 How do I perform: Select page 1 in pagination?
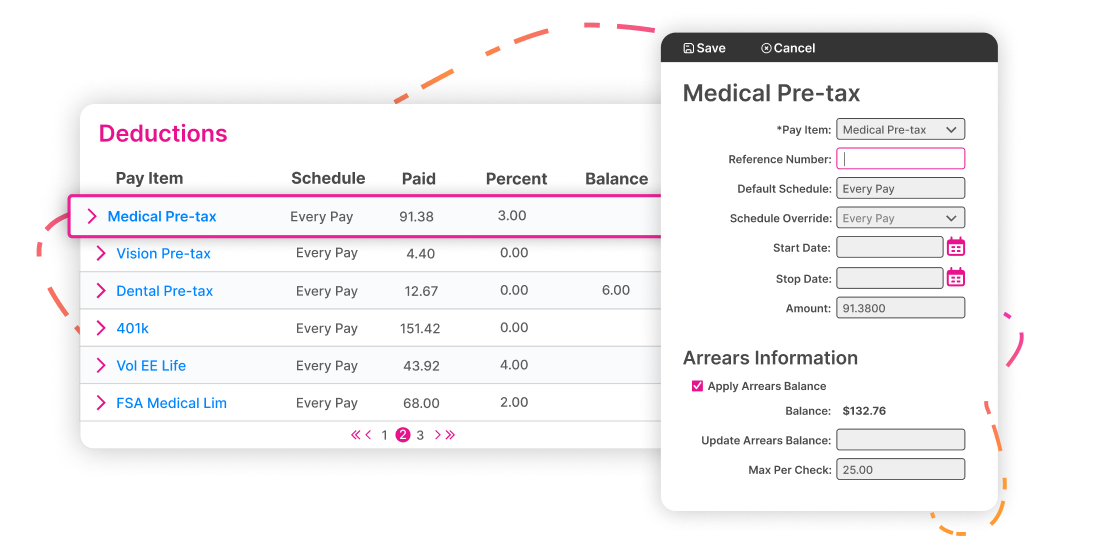point(384,435)
